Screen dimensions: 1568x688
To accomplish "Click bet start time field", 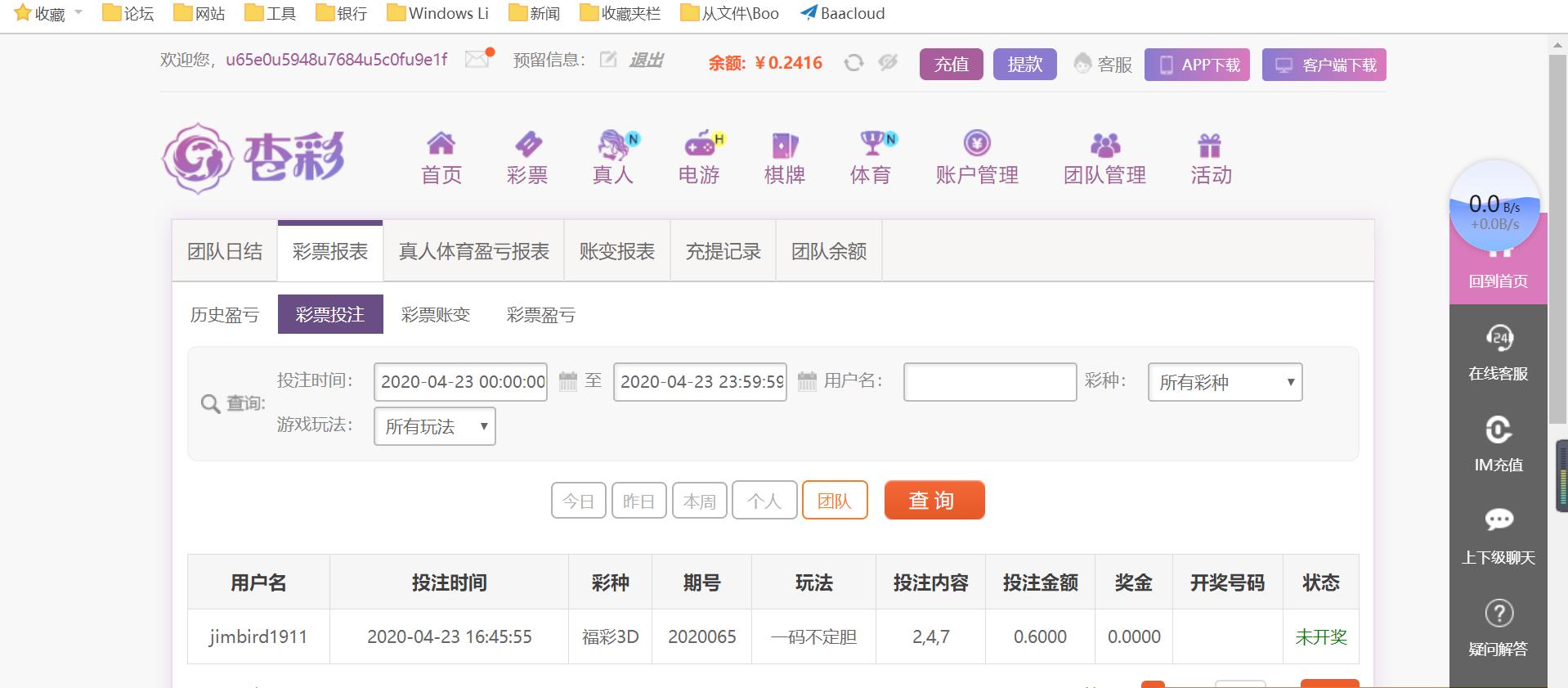I will (461, 382).
